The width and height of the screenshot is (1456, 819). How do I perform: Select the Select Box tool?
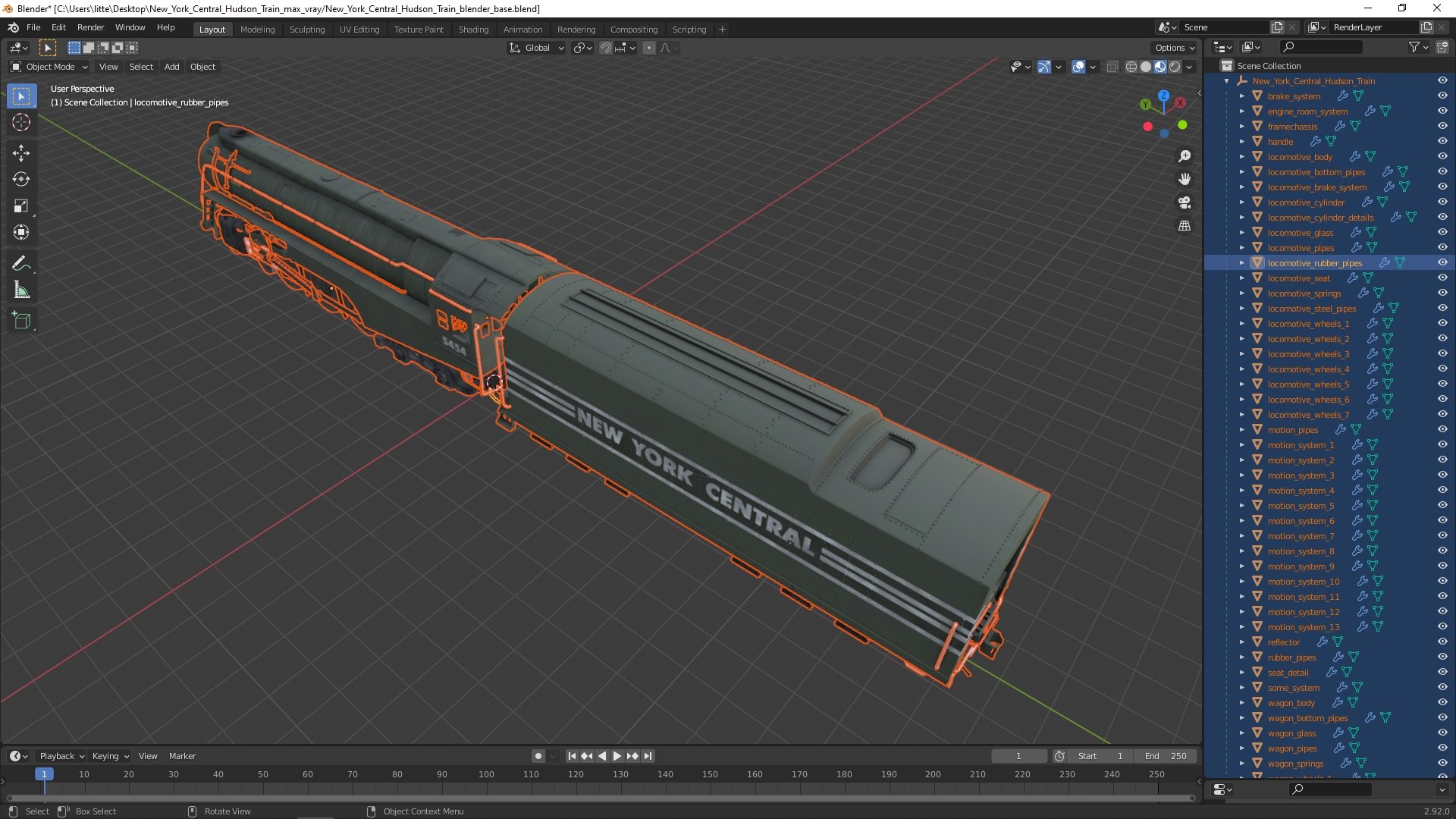pyautogui.click(x=21, y=96)
